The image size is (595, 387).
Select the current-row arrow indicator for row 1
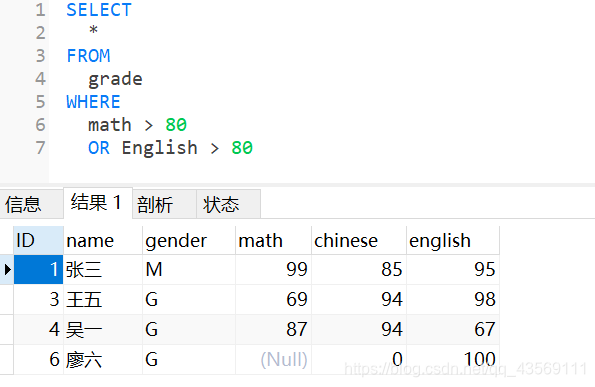pyautogui.click(x=7, y=269)
